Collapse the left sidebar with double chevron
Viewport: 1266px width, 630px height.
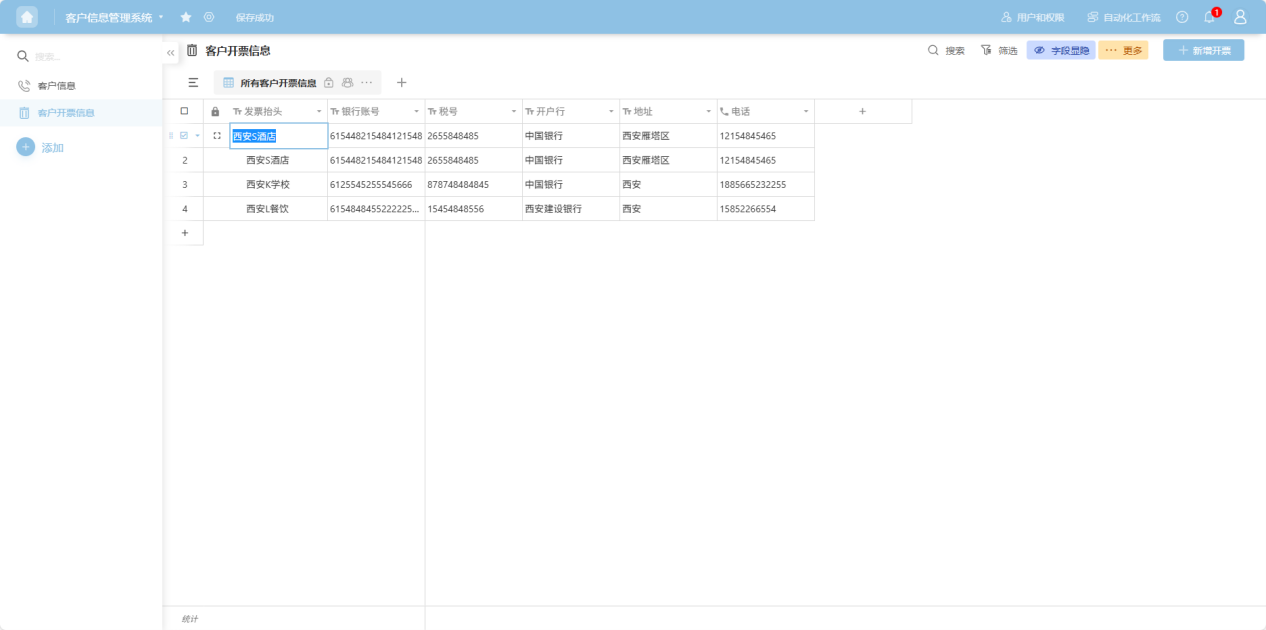click(170, 52)
